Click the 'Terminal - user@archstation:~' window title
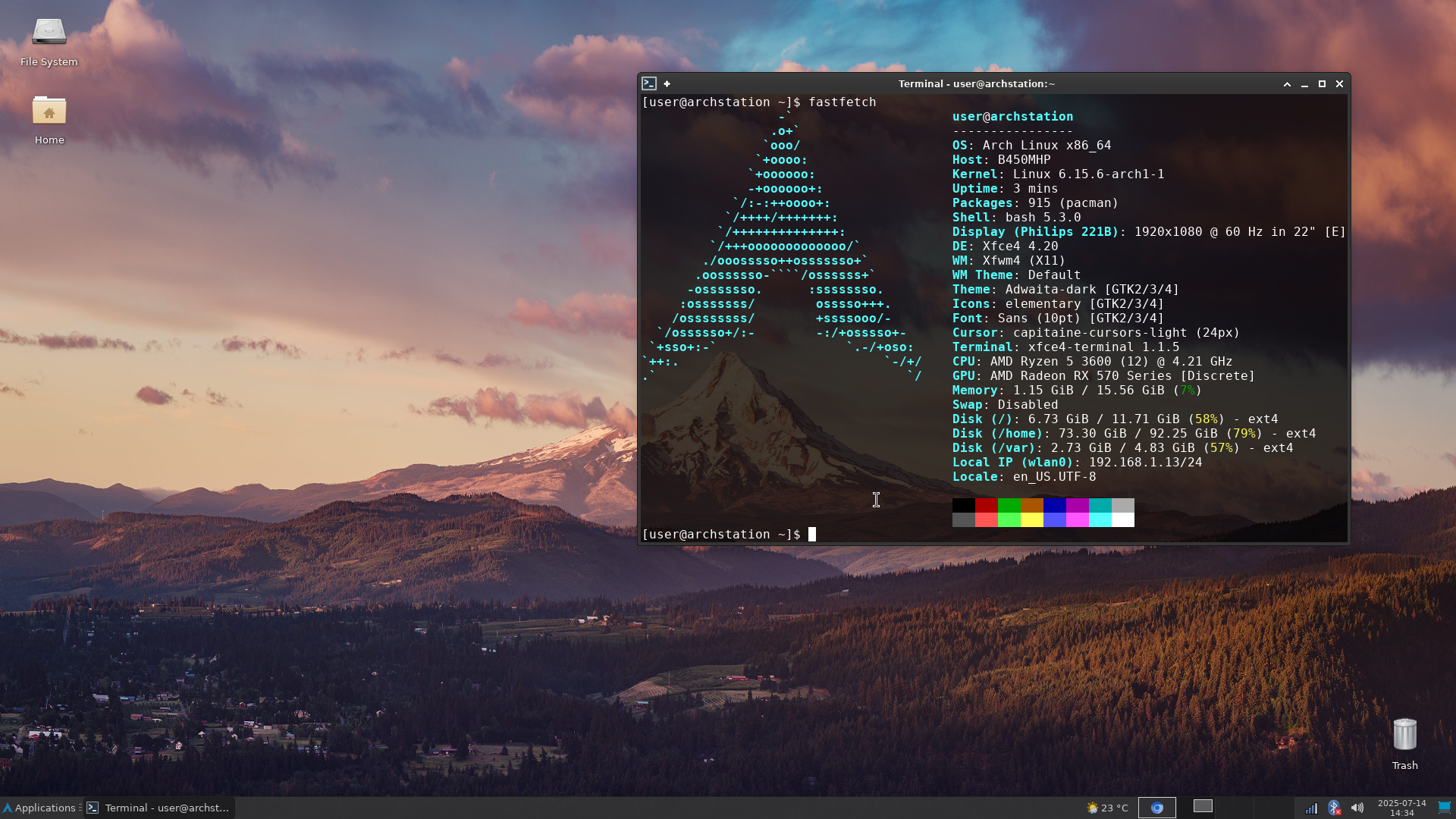 tap(977, 84)
